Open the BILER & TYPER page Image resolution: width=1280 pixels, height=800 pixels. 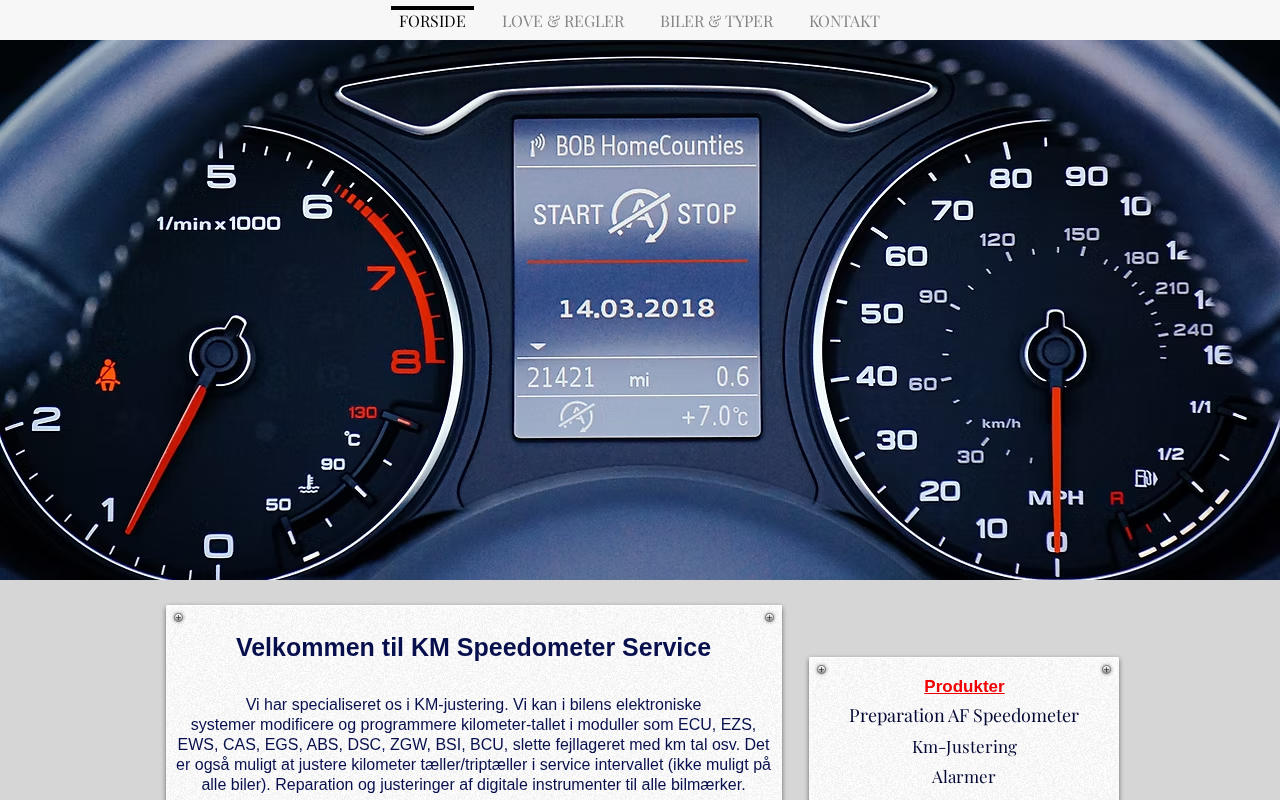(716, 21)
